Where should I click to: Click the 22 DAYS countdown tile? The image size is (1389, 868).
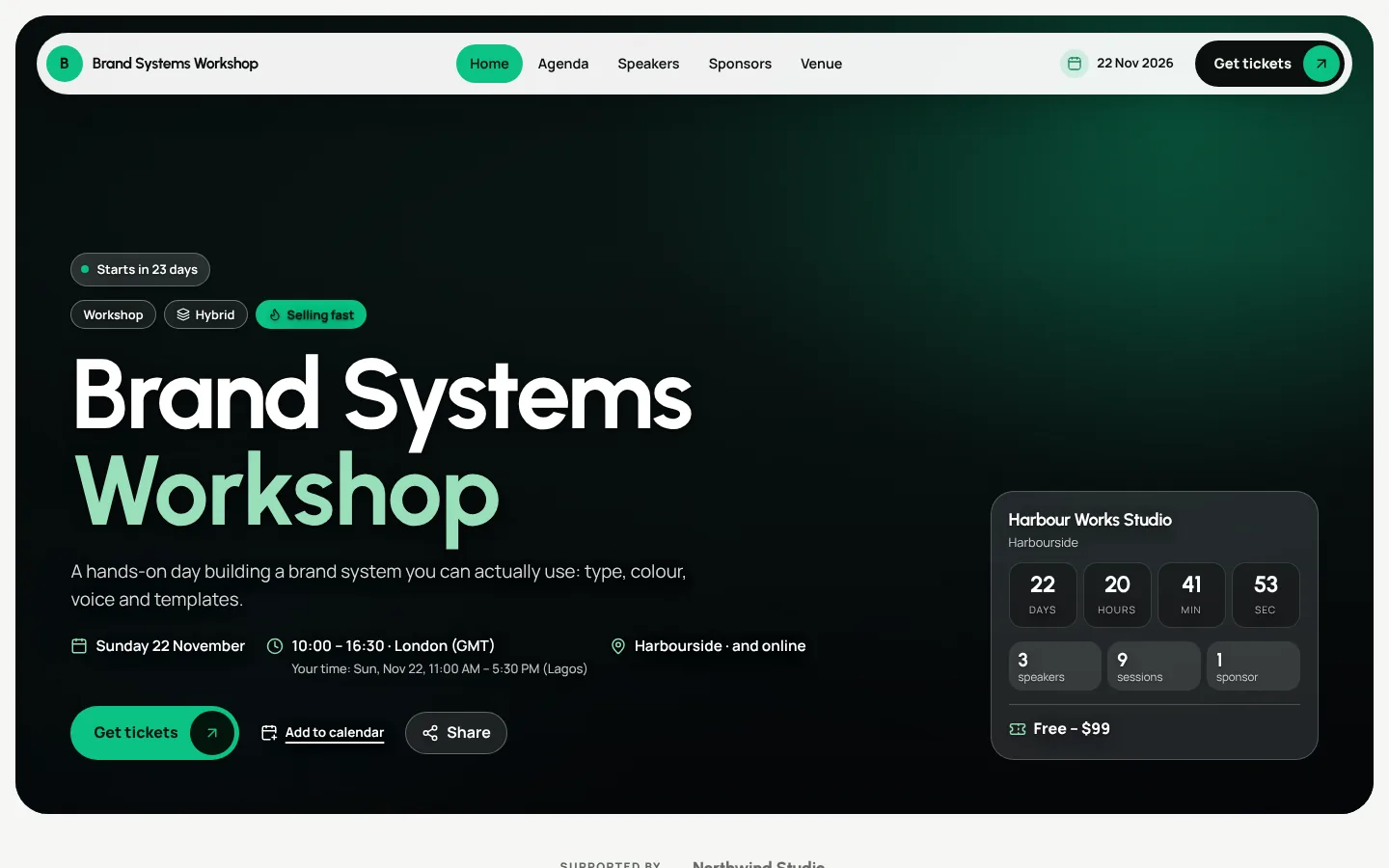coord(1043,595)
